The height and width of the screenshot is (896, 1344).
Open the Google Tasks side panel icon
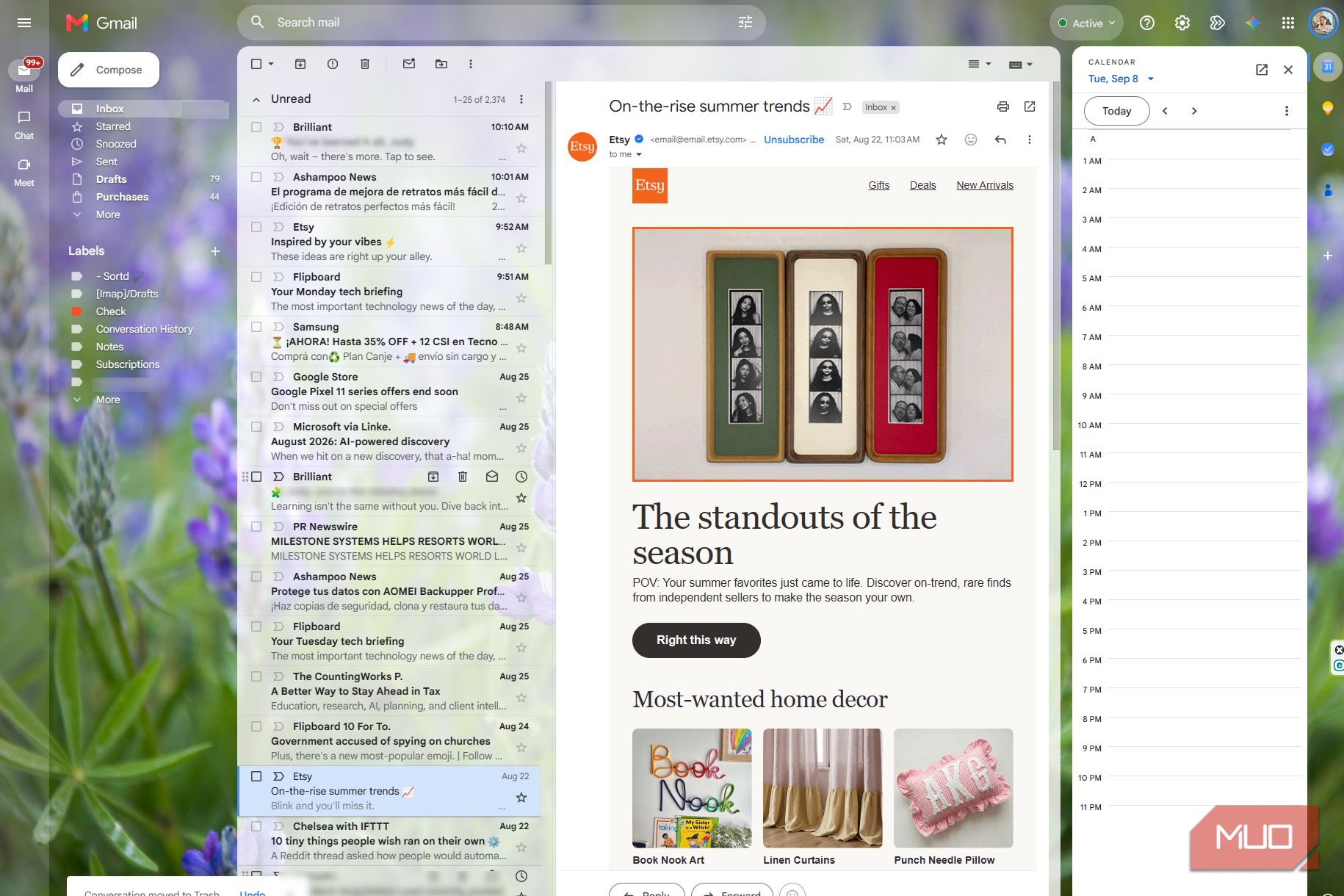click(1328, 149)
